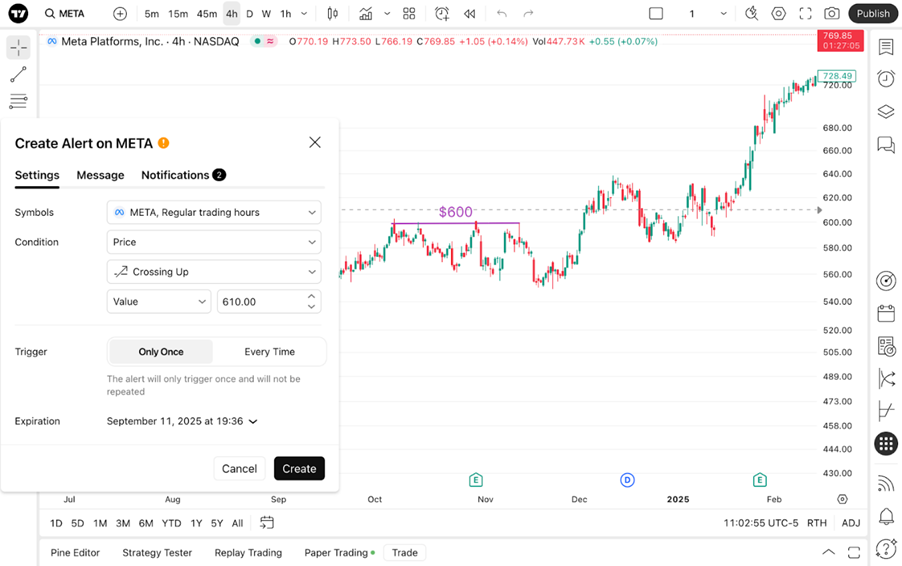Click the Publish button

[x=873, y=13]
